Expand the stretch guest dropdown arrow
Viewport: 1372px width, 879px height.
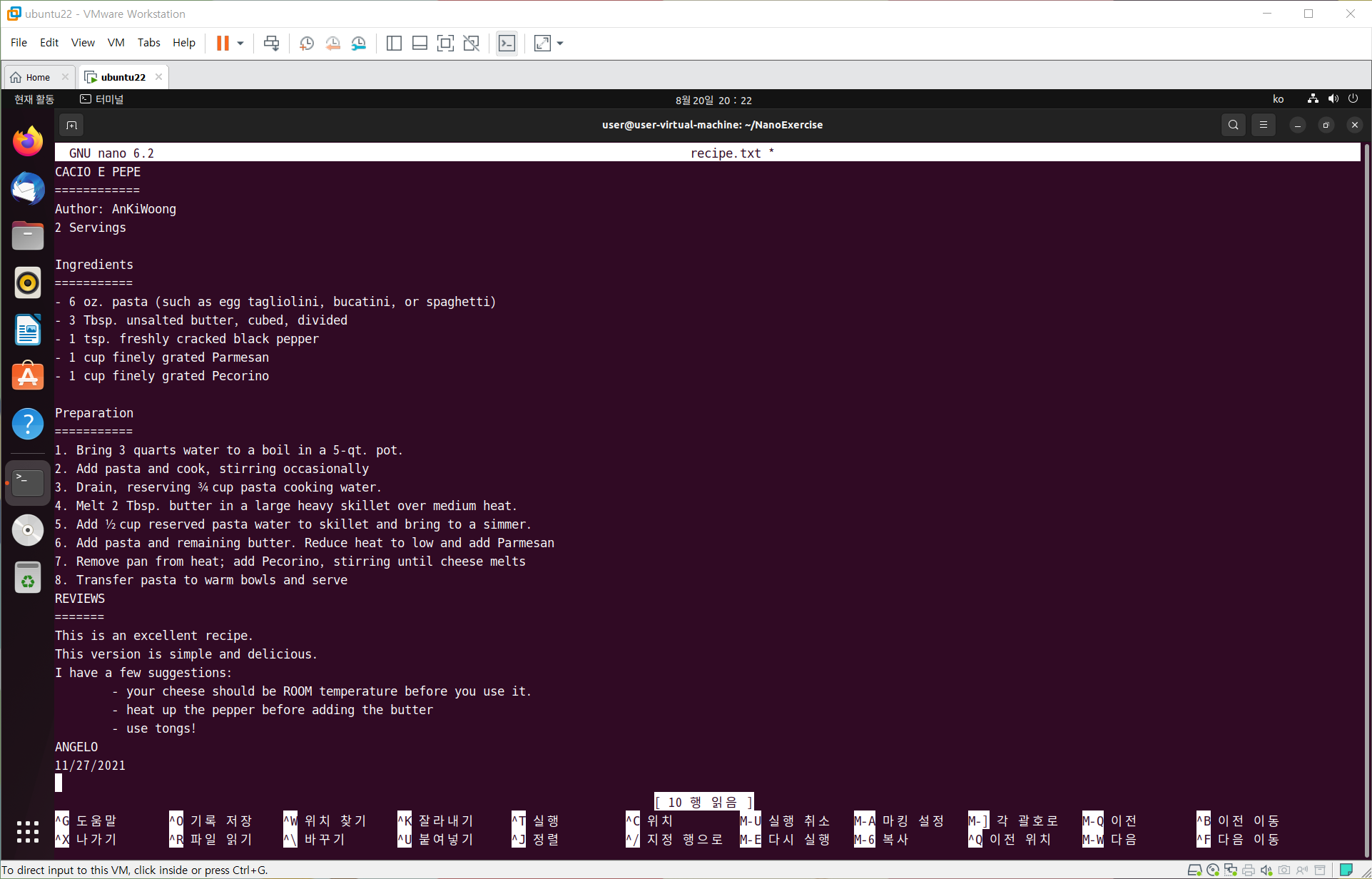pos(560,44)
